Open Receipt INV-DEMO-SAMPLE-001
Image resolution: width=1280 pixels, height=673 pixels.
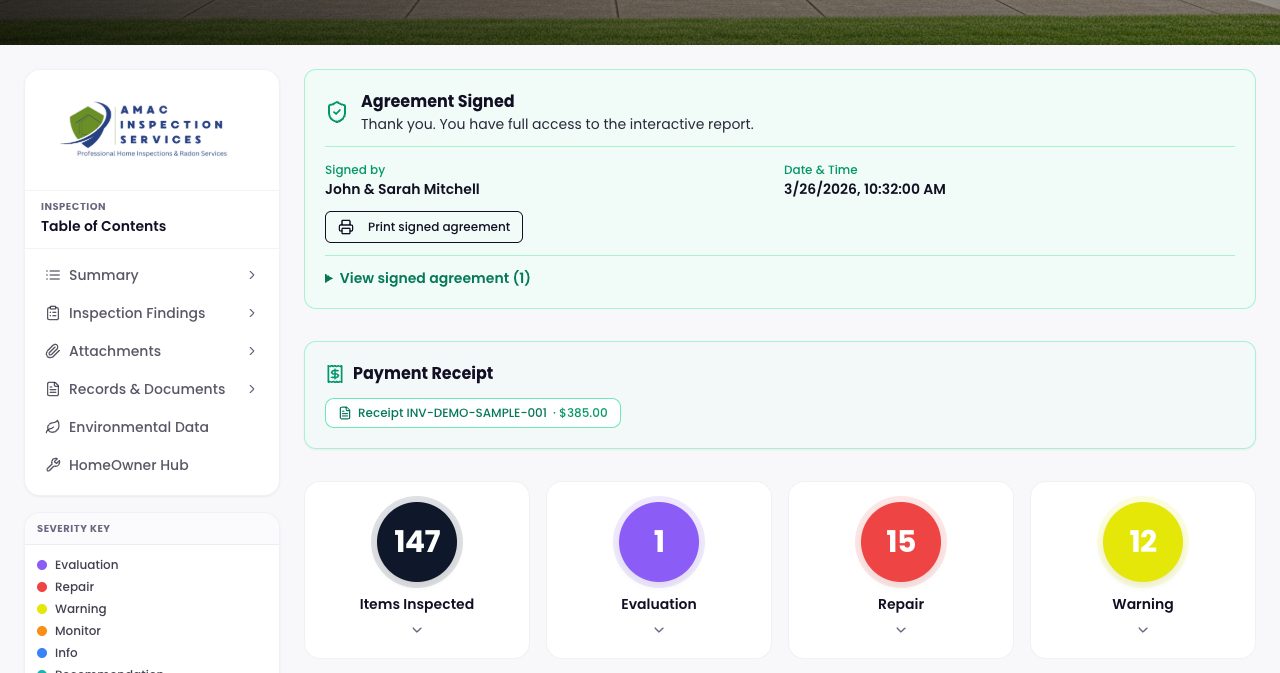pos(473,413)
